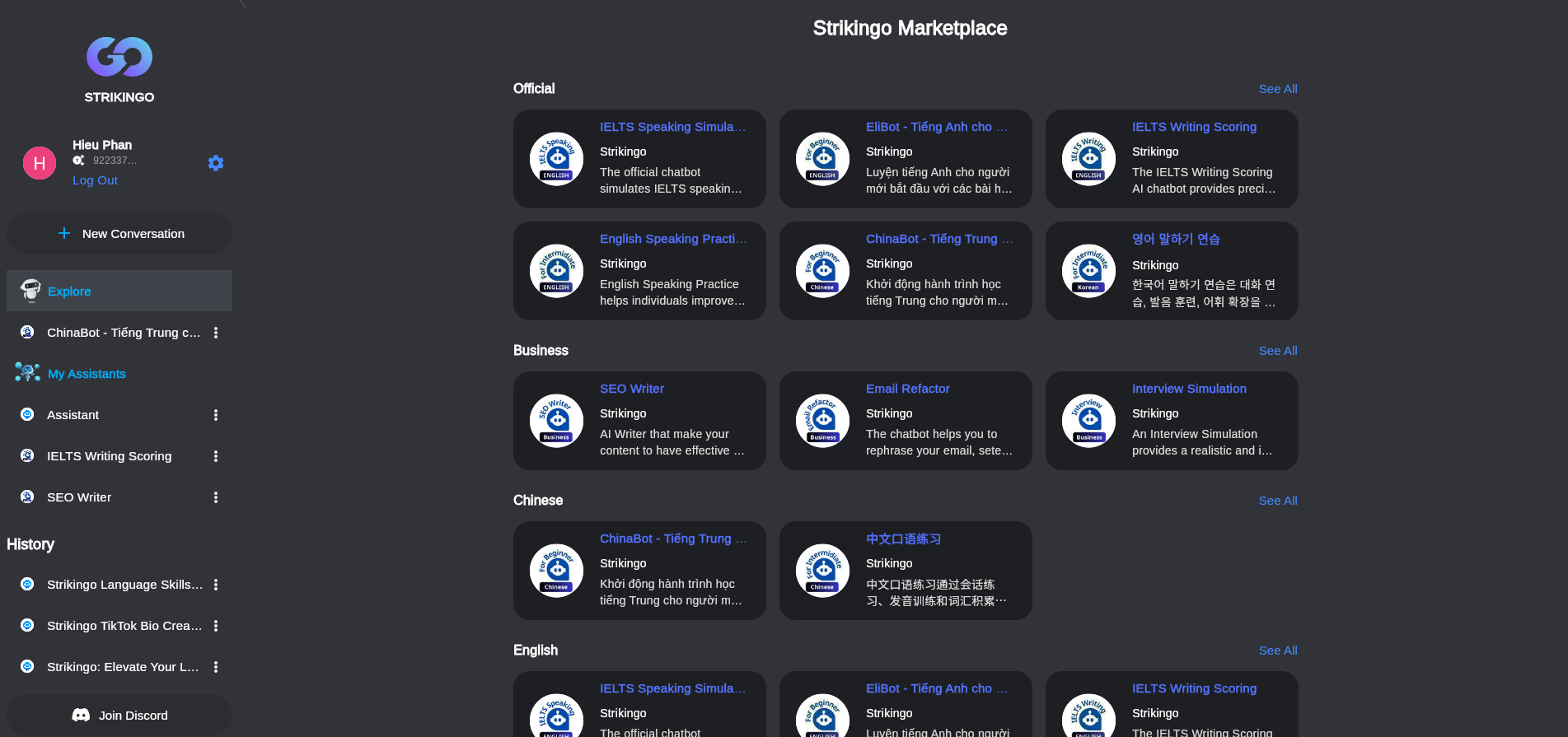The image size is (1568, 737).
Task: Click the sidebar SEO Writer icon
Action: click(x=27, y=497)
